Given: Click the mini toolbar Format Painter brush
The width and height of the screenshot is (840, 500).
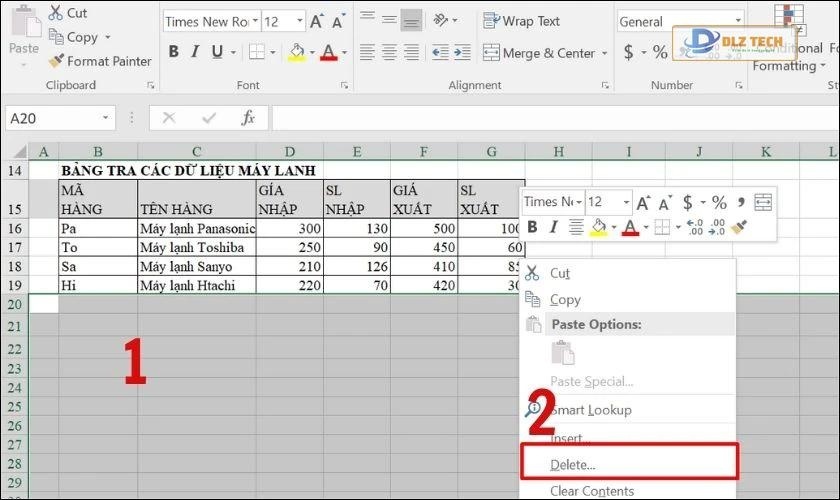Looking at the screenshot, I should 740,227.
